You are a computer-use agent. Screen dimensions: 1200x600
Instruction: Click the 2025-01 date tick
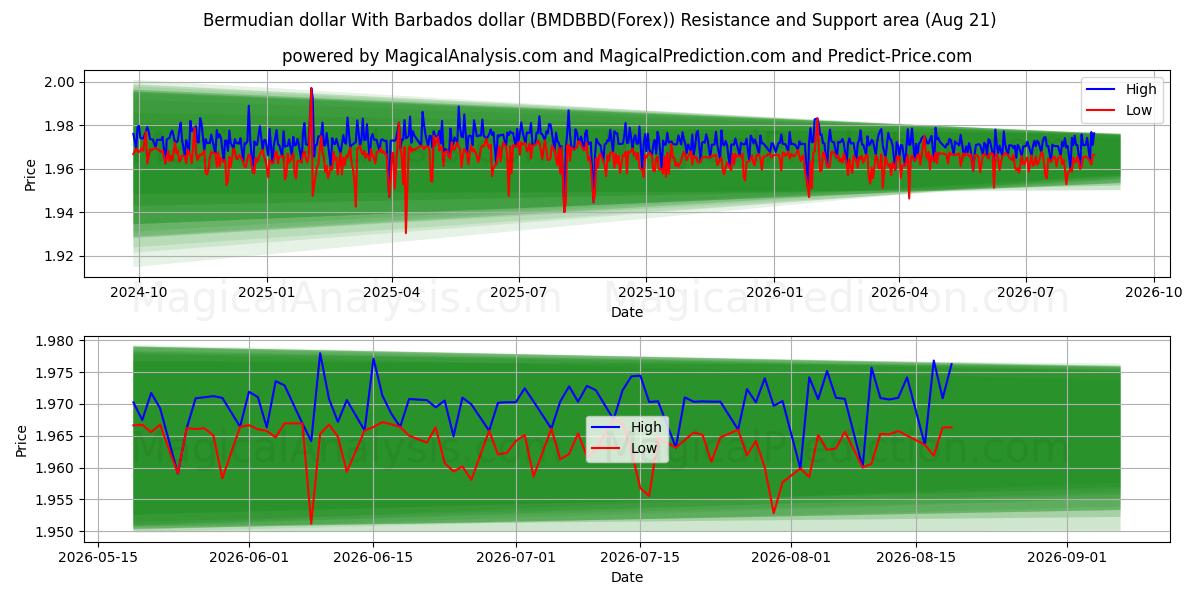[267, 294]
